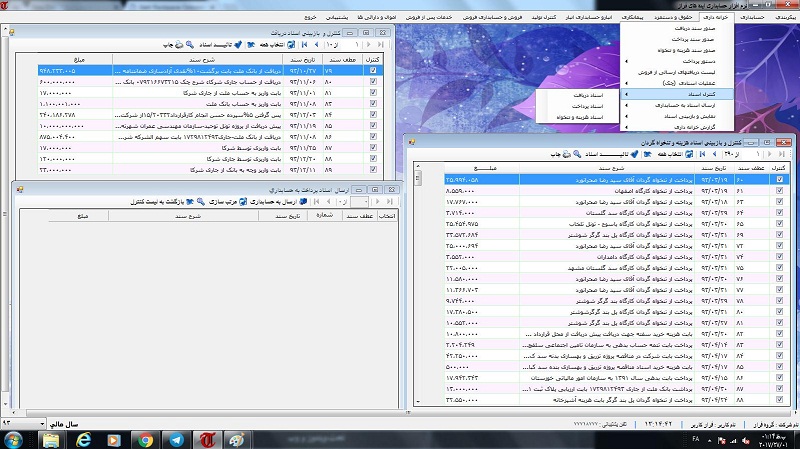
Task: Toggle control checkbox for expense document 74
Action: [780, 257]
